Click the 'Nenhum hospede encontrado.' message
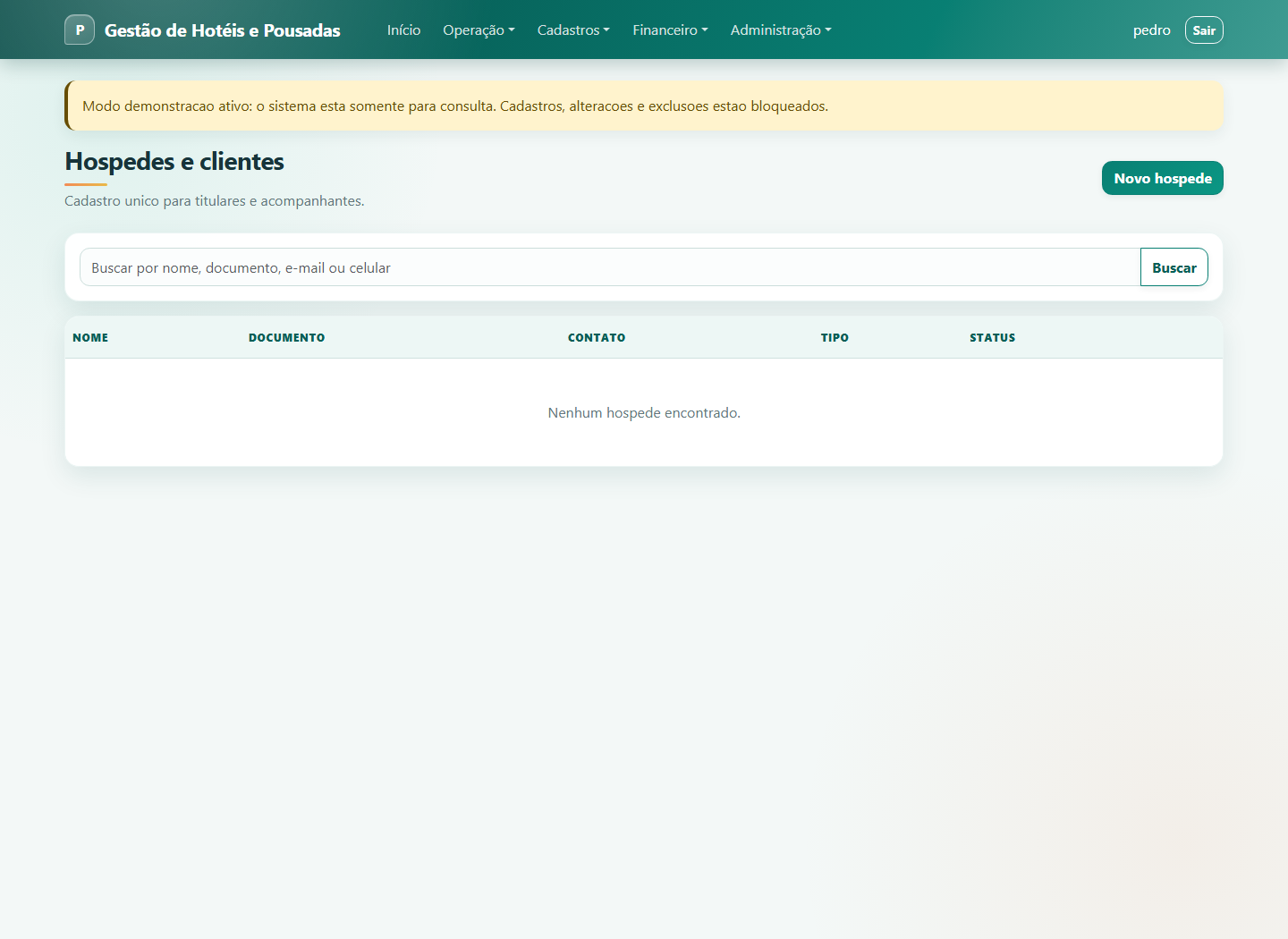The image size is (1288, 939). click(x=644, y=412)
